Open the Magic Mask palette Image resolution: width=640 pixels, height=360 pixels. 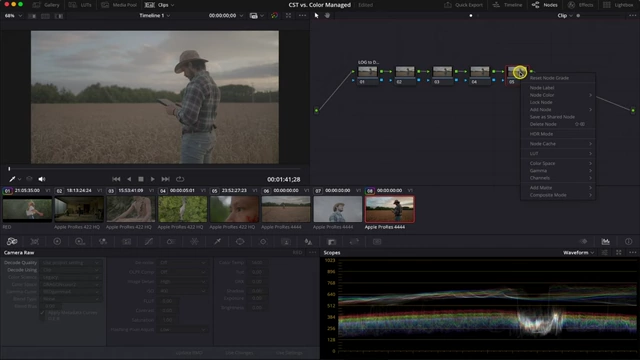(286, 242)
